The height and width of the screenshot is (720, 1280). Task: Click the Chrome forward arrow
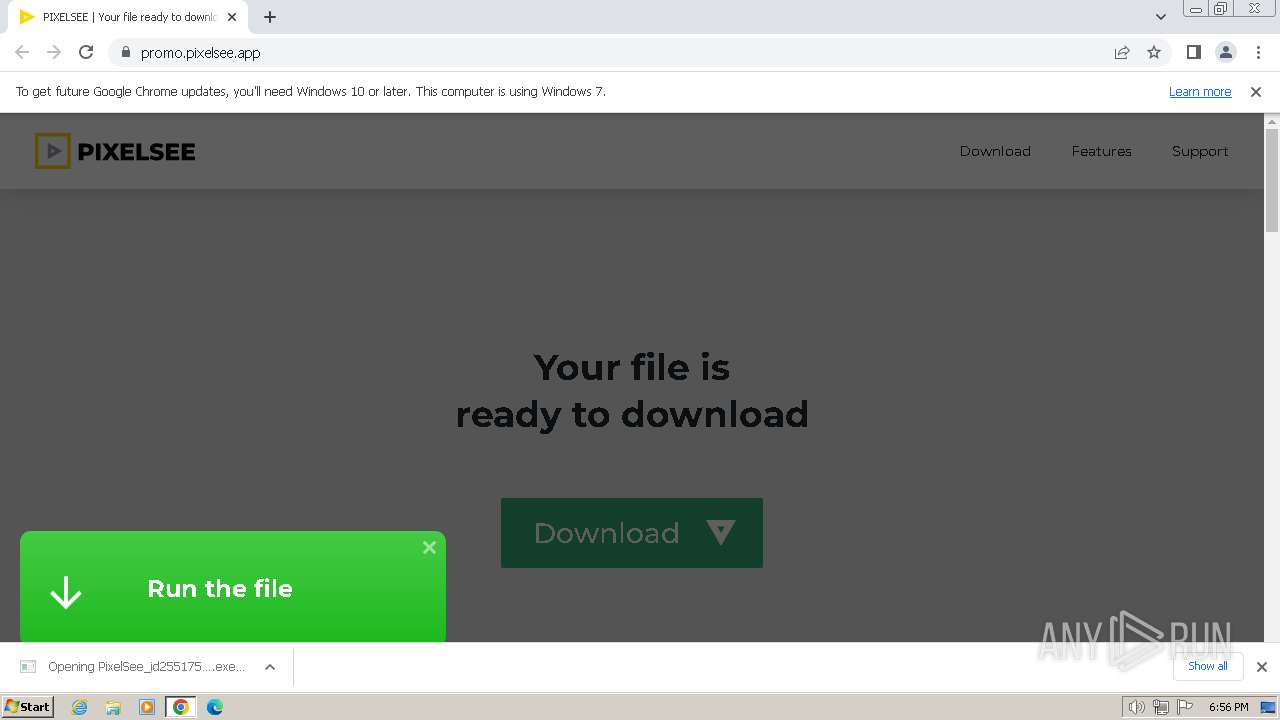[x=54, y=52]
